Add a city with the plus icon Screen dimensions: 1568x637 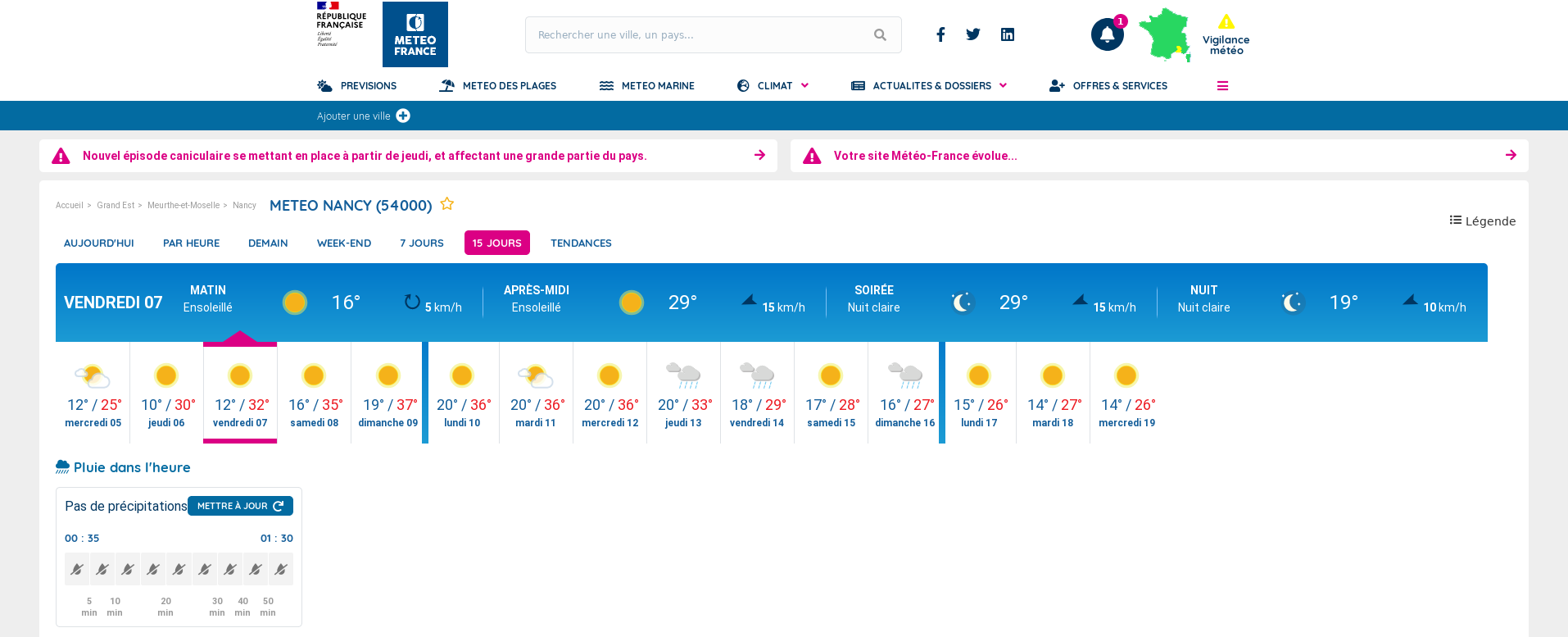point(403,116)
